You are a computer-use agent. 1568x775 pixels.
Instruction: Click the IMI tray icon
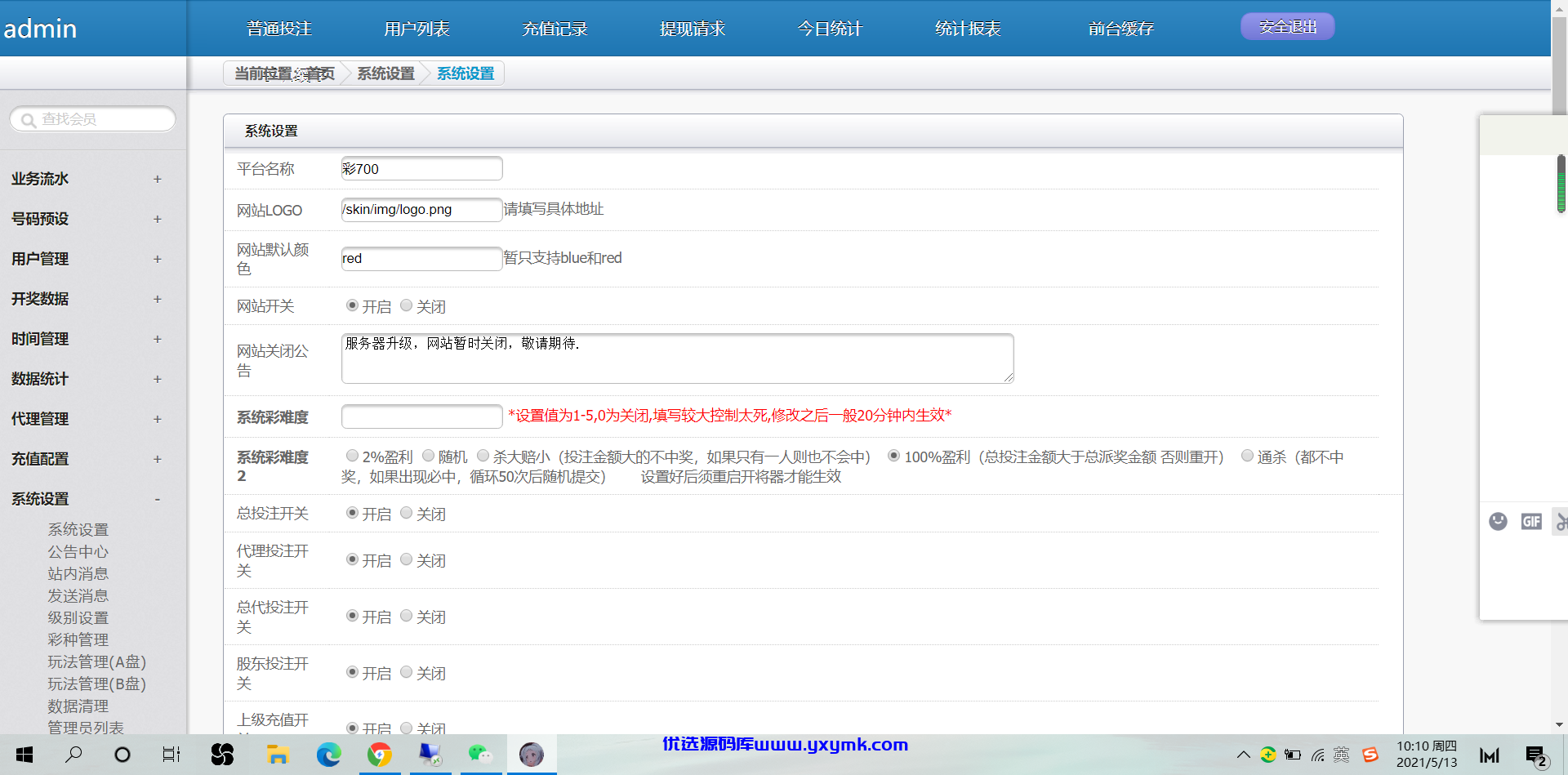click(1490, 755)
